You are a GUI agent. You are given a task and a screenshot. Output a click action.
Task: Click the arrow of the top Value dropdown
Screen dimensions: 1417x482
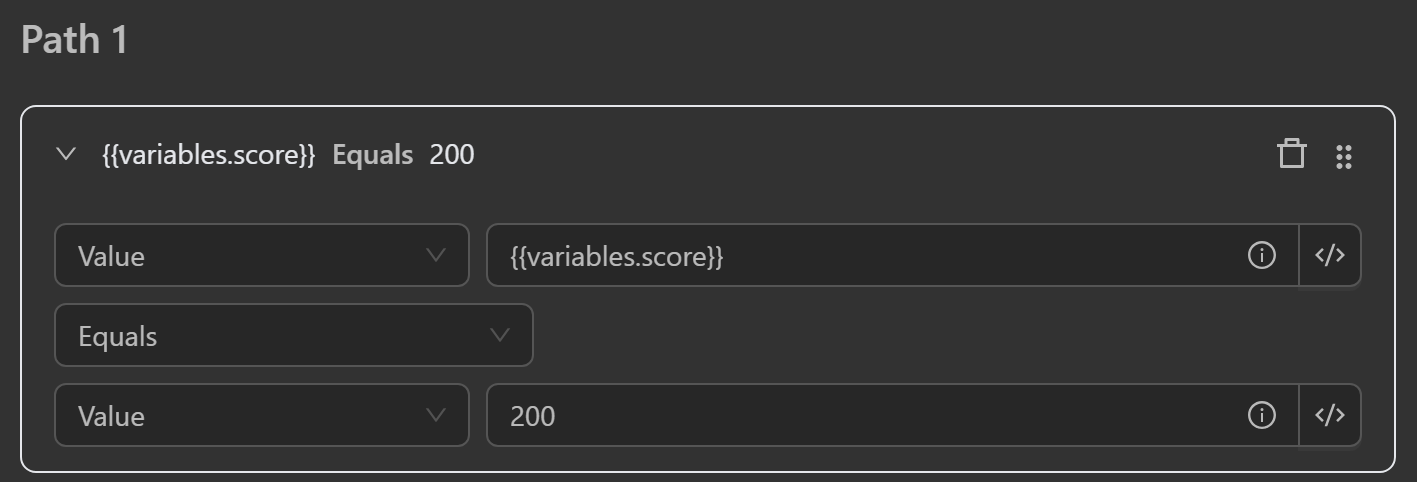pyautogui.click(x=436, y=255)
